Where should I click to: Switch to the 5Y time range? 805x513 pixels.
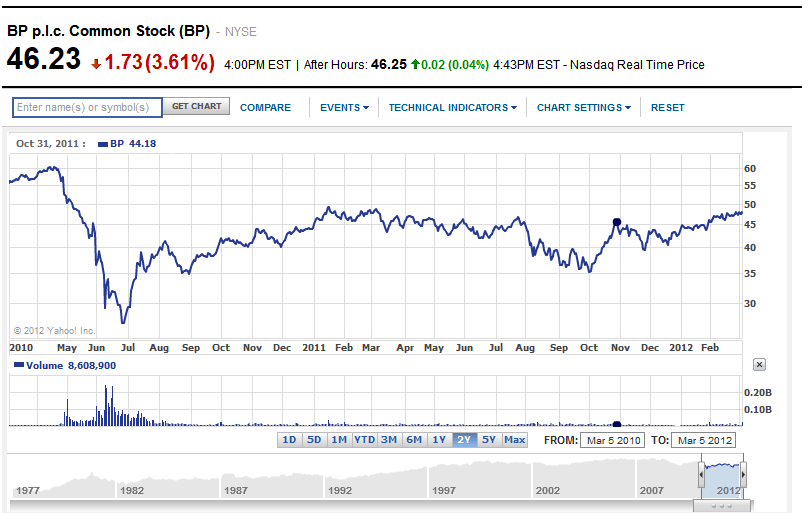489,440
